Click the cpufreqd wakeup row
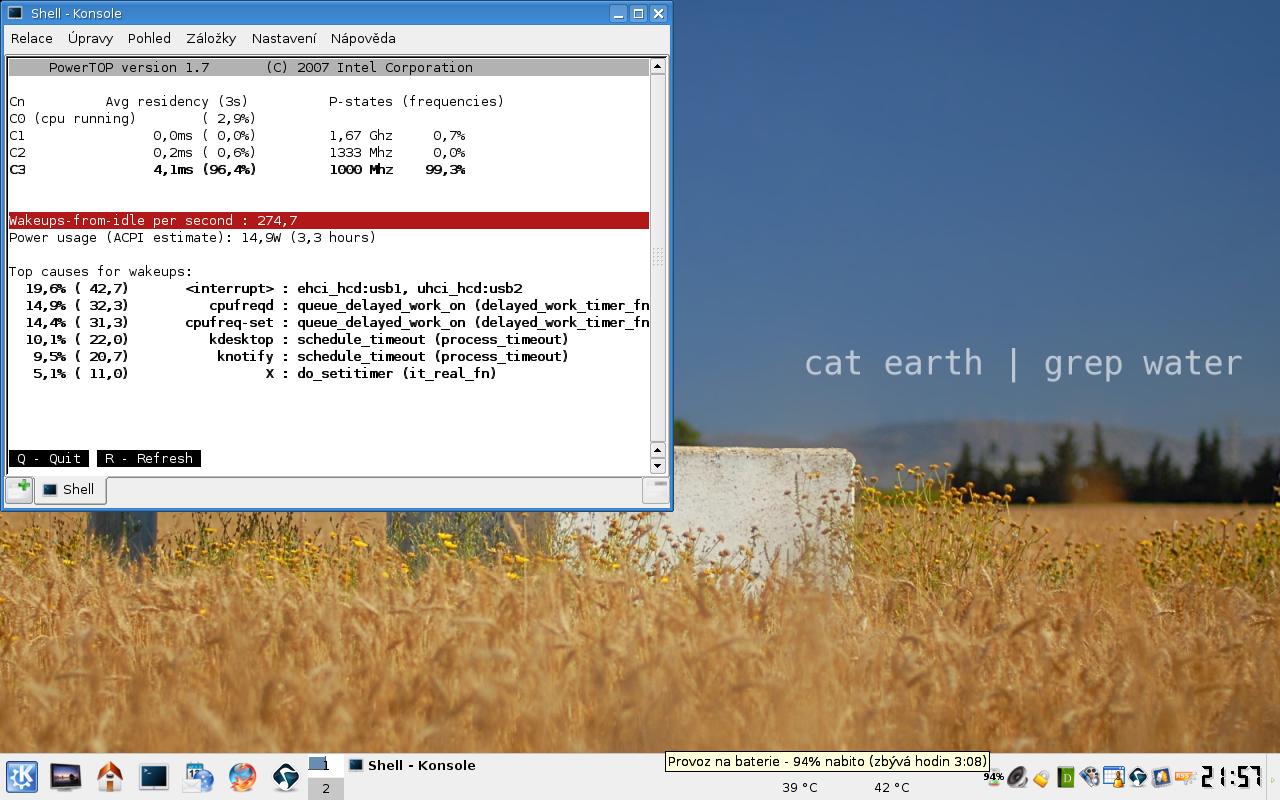 click(x=337, y=305)
